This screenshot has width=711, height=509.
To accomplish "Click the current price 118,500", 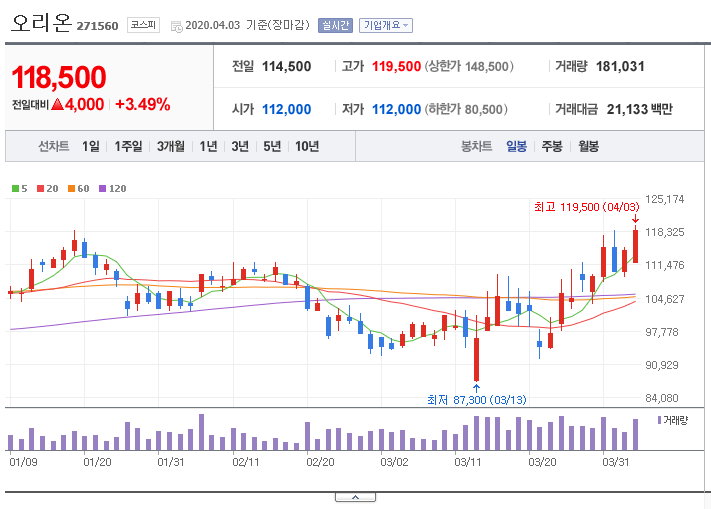I will [x=59, y=77].
